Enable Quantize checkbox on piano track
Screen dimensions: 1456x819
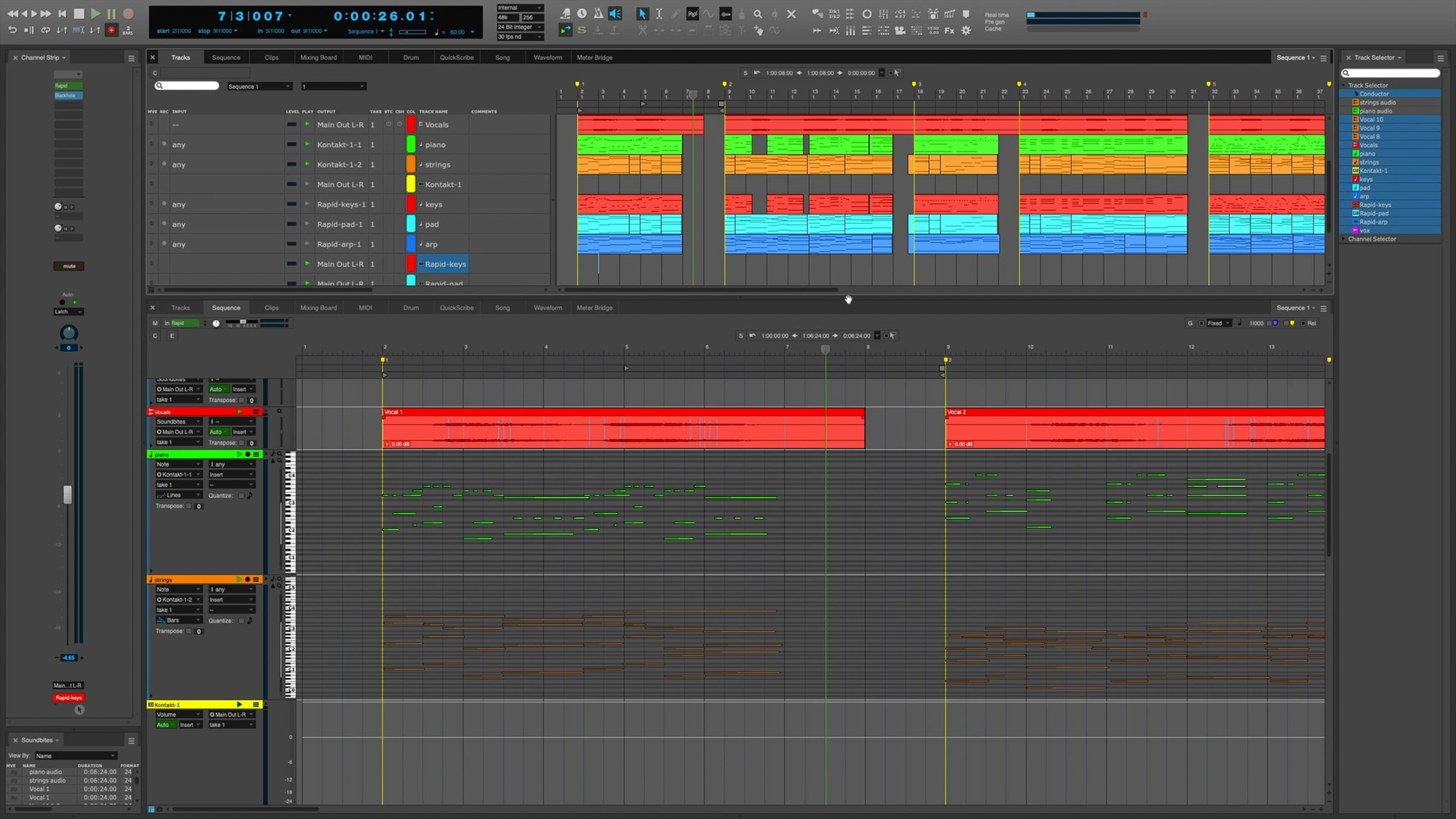point(241,496)
